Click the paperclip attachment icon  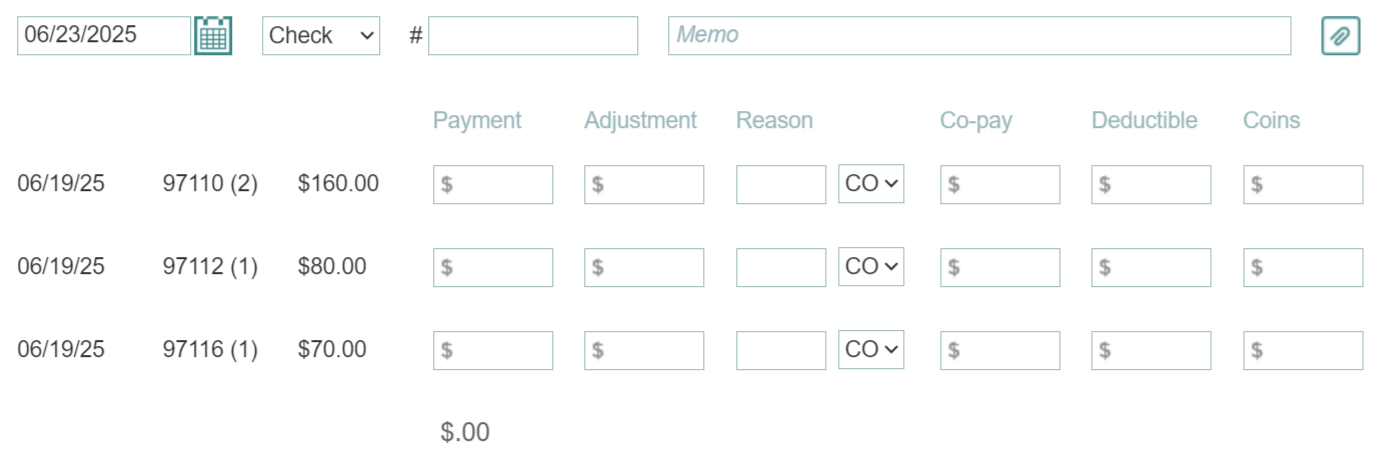coord(1340,36)
